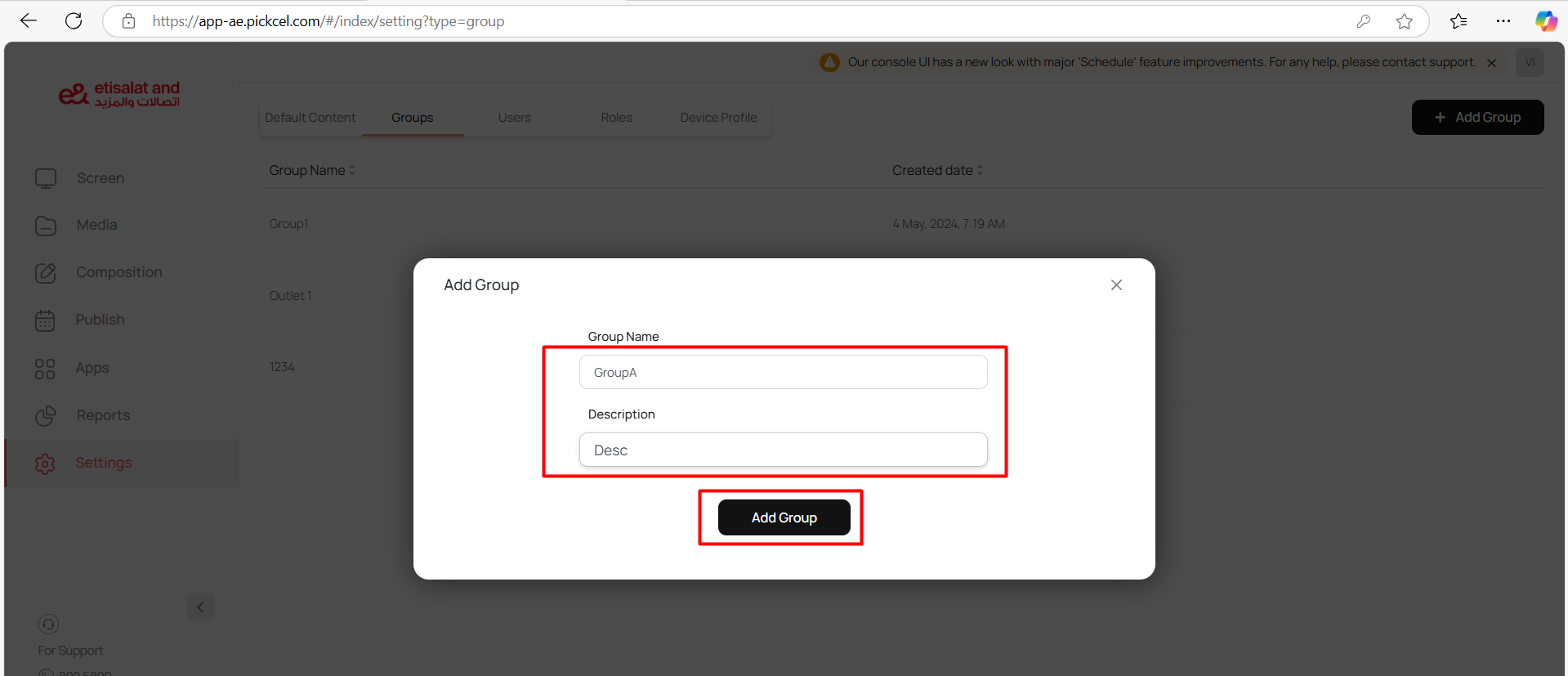The height and width of the screenshot is (676, 1568).
Task: Close the Add Group dialog
Action: coord(1116,284)
